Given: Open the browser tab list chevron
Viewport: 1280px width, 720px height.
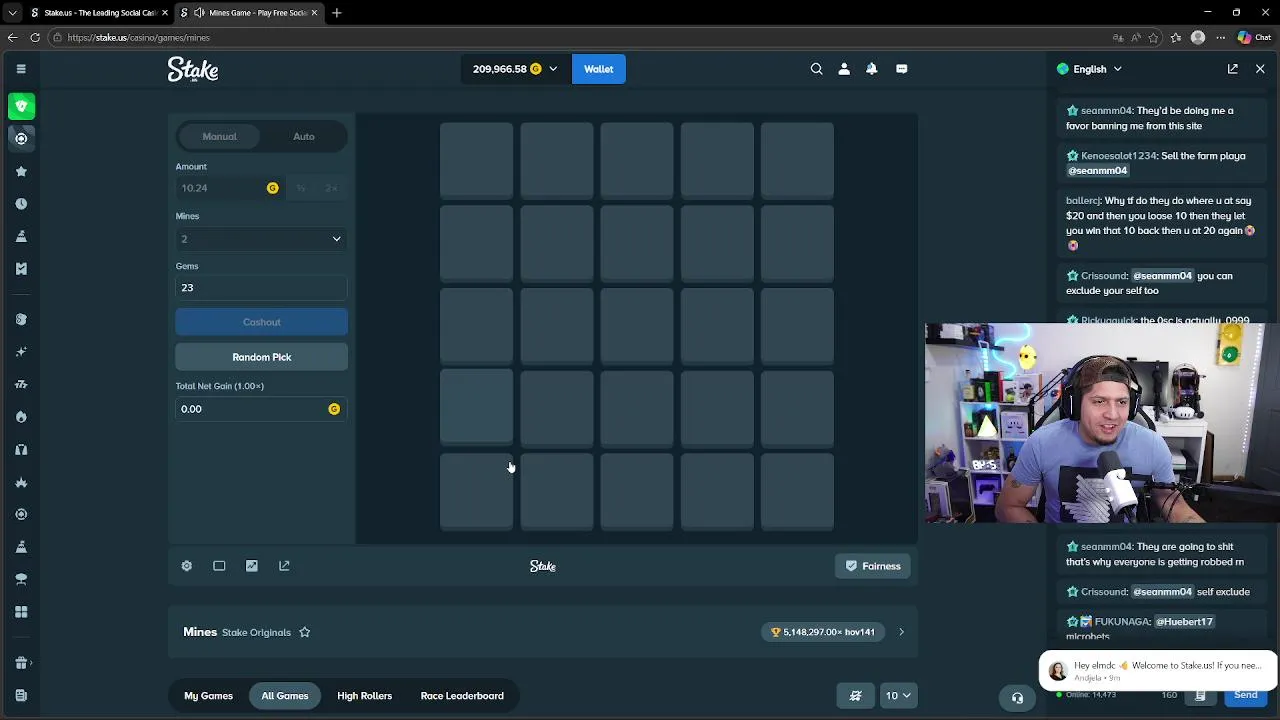Looking at the screenshot, I should (x=12, y=13).
